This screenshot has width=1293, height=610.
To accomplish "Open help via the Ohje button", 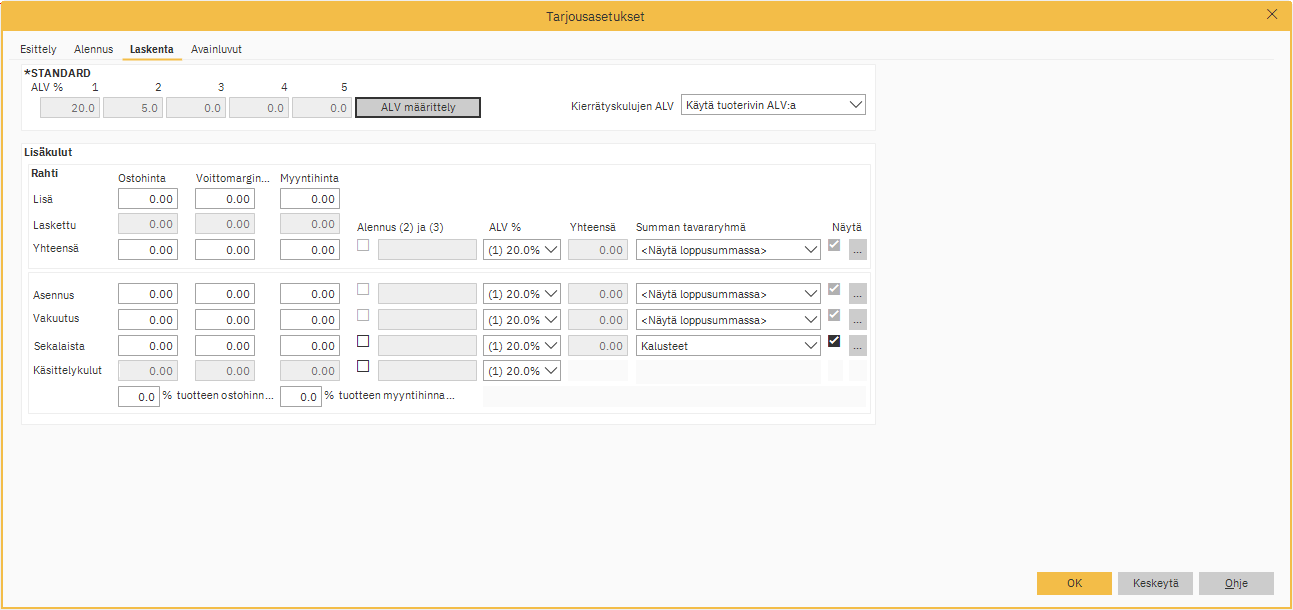I will coord(1236,583).
